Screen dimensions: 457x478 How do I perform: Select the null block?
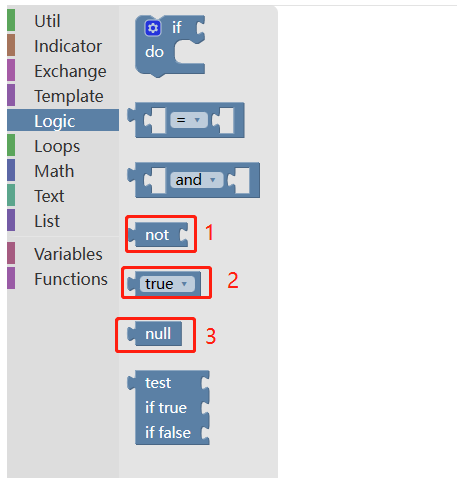click(x=155, y=334)
